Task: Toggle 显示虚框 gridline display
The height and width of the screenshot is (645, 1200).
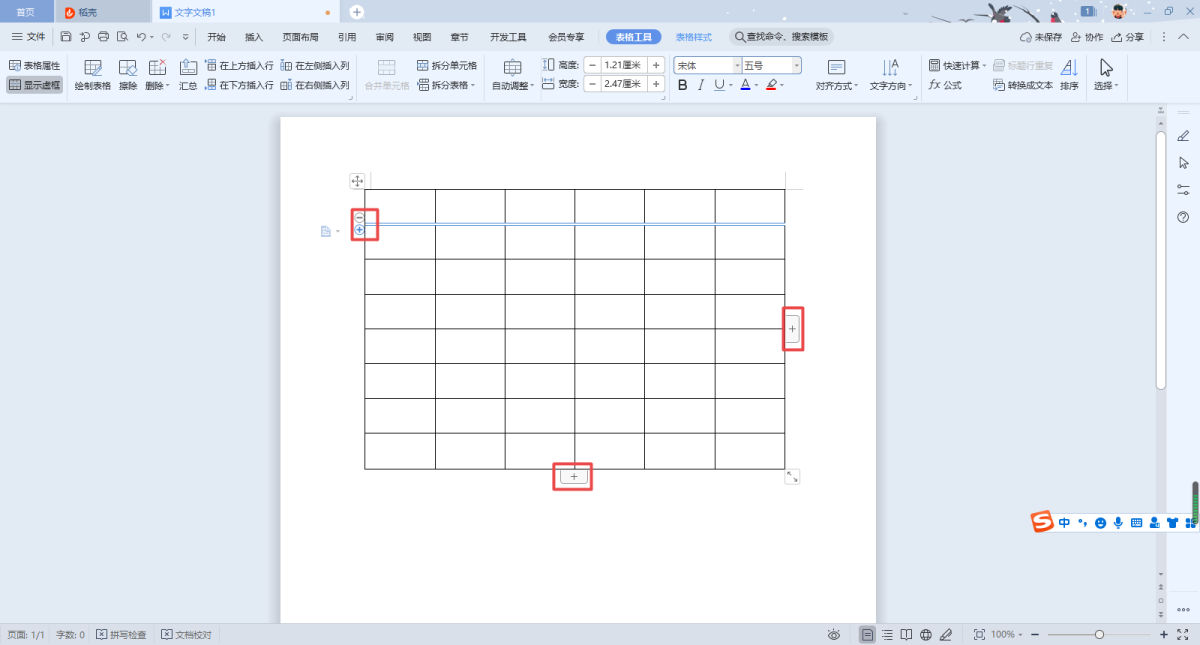Action: (x=34, y=85)
